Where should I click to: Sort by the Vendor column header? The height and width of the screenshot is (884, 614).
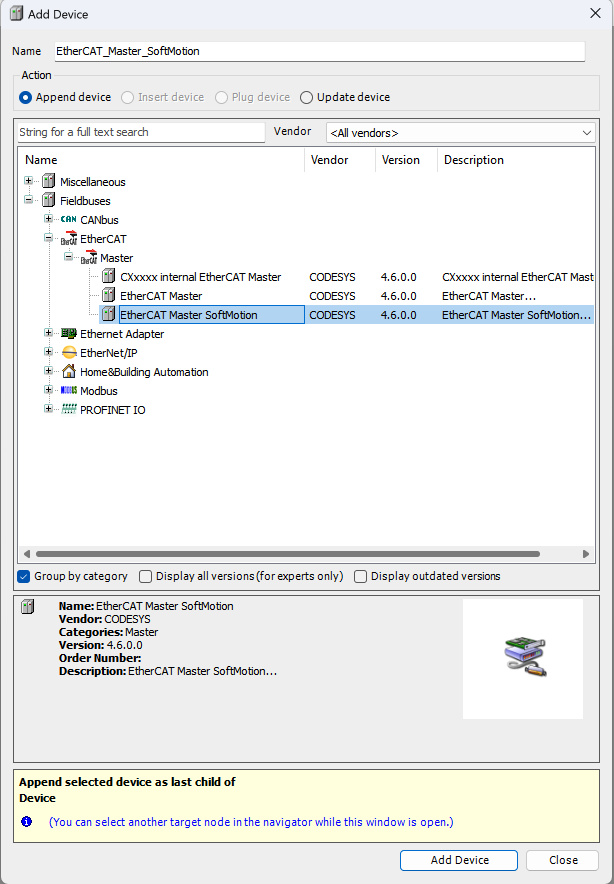pos(340,160)
